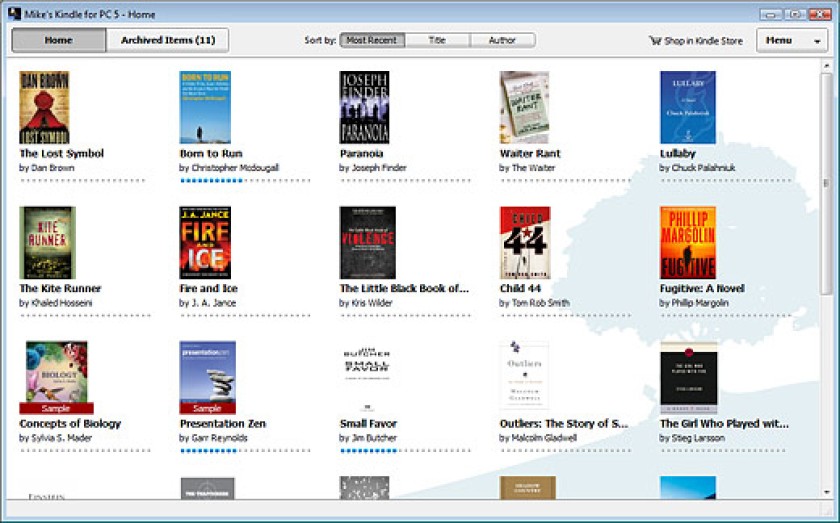Click author text by Dan Brown
Screen dimensions: 840x523
(x=47, y=168)
